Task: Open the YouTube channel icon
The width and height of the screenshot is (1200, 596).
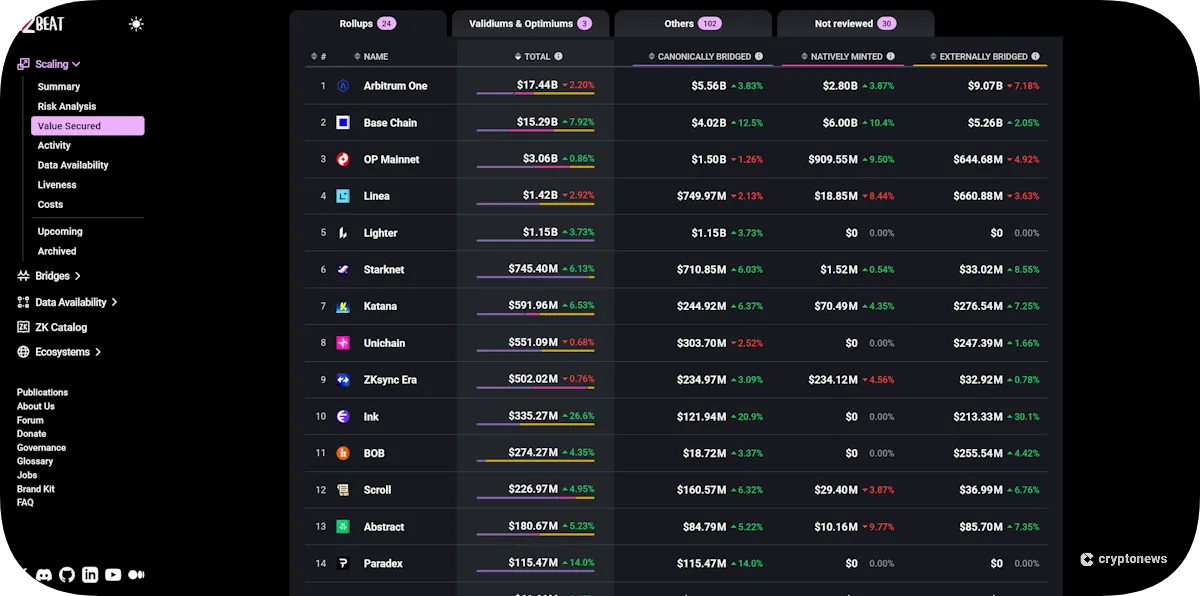Action: pyautogui.click(x=113, y=575)
